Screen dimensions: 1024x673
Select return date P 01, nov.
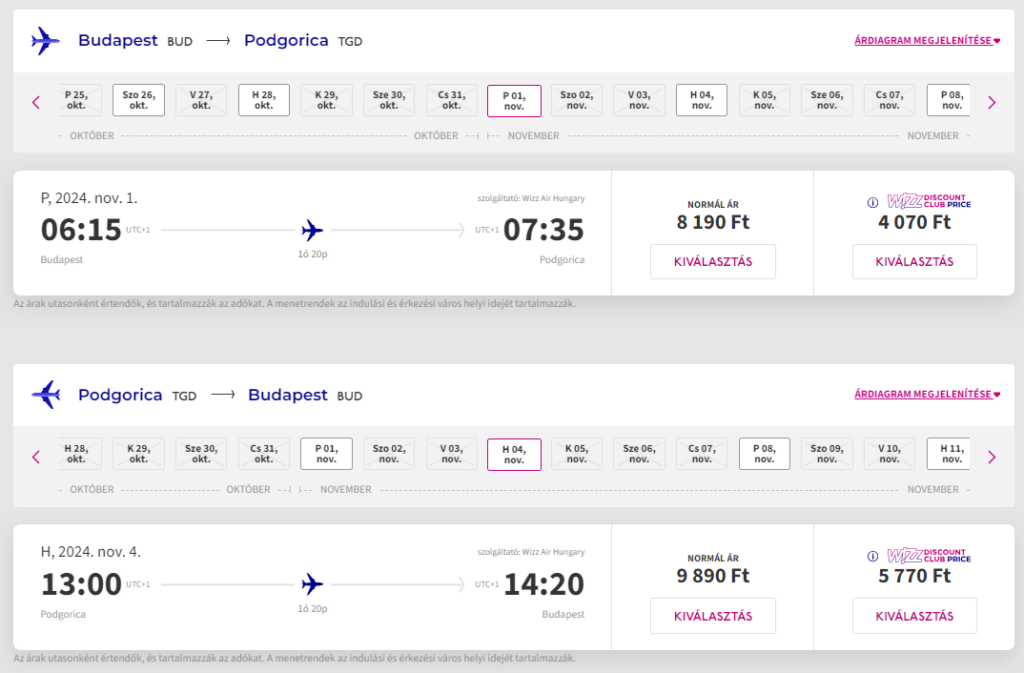pos(326,454)
